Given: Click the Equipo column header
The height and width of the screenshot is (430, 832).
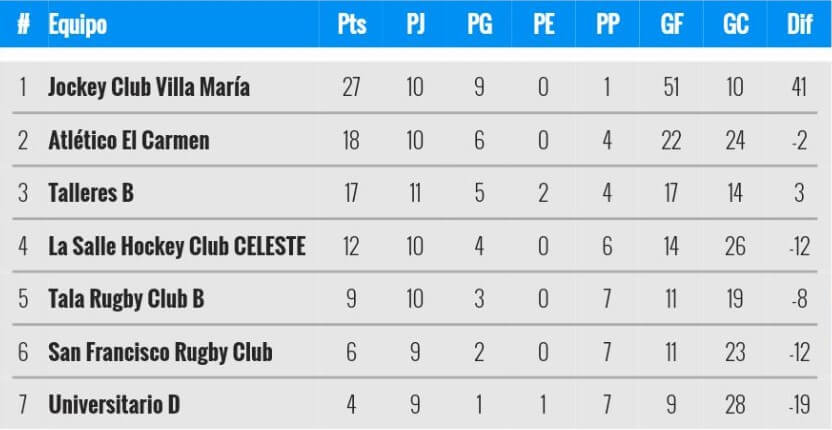Looking at the screenshot, I should [x=78, y=25].
